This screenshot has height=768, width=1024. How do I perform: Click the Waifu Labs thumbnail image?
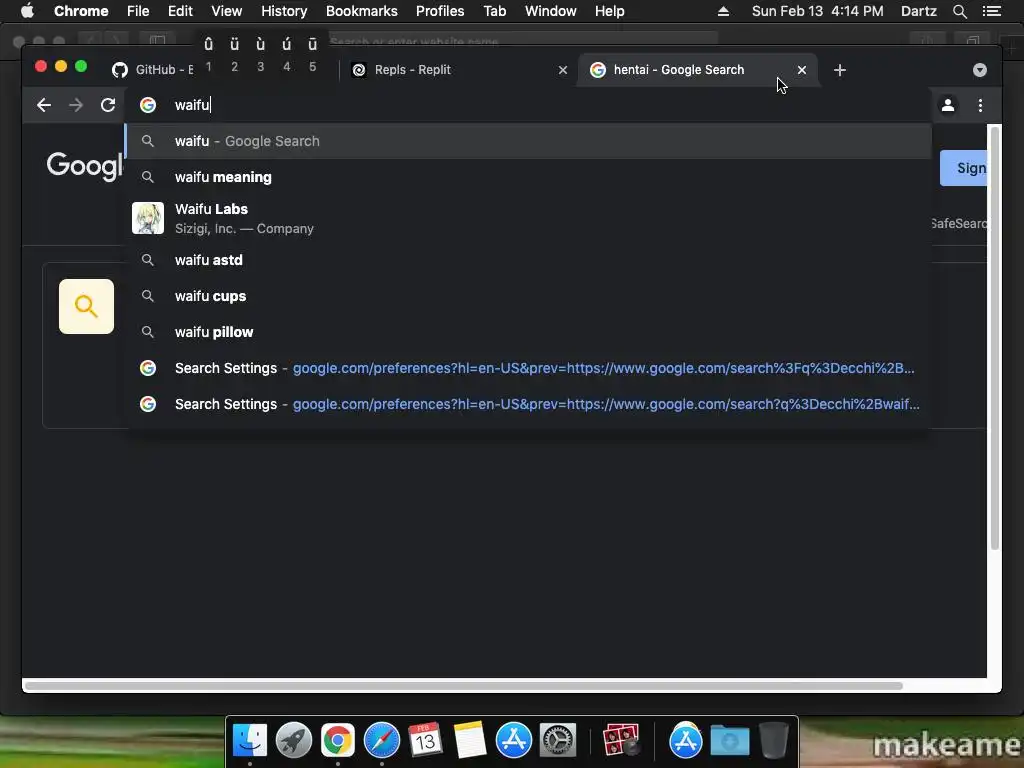pos(148,218)
